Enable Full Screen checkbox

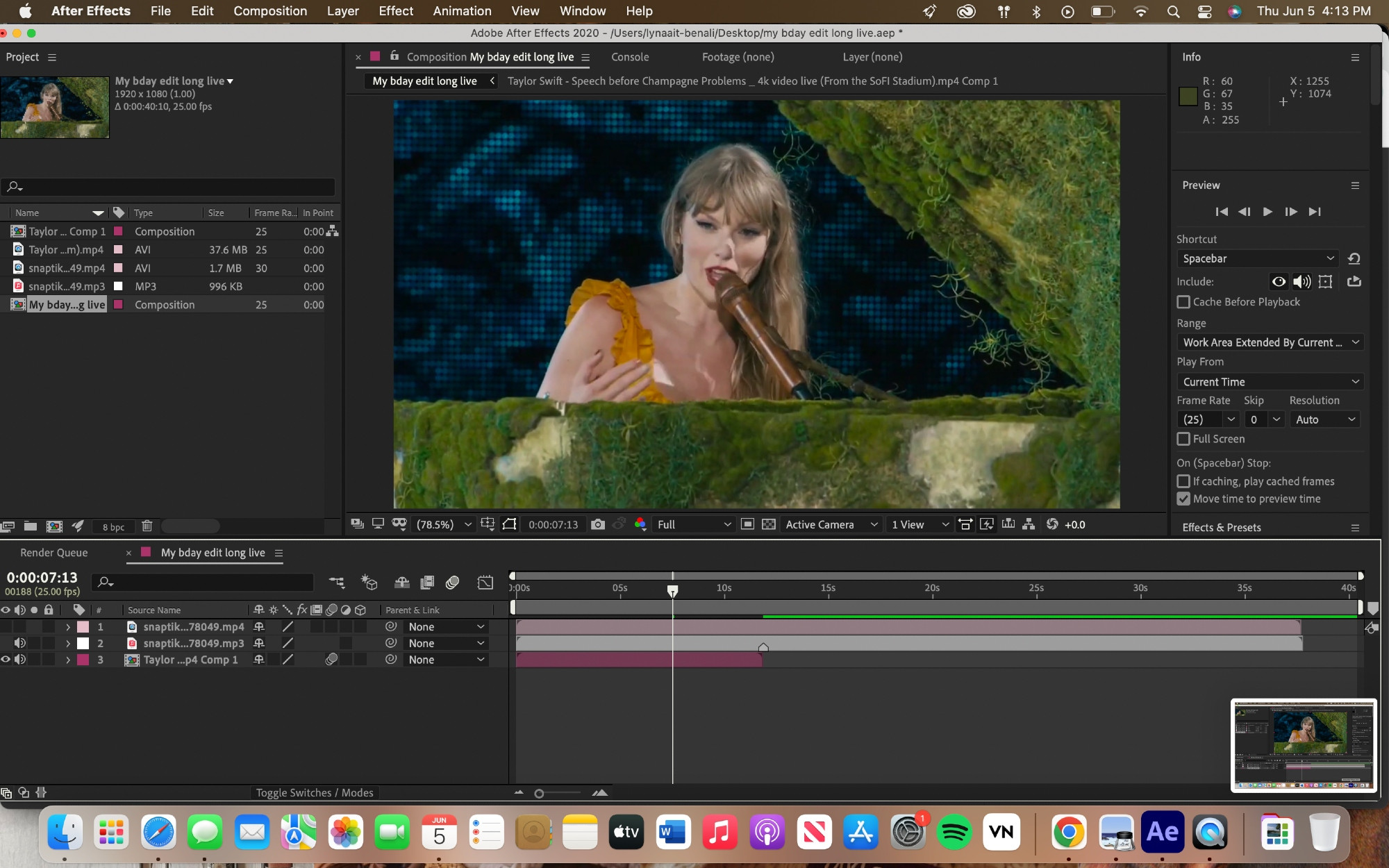[1183, 439]
